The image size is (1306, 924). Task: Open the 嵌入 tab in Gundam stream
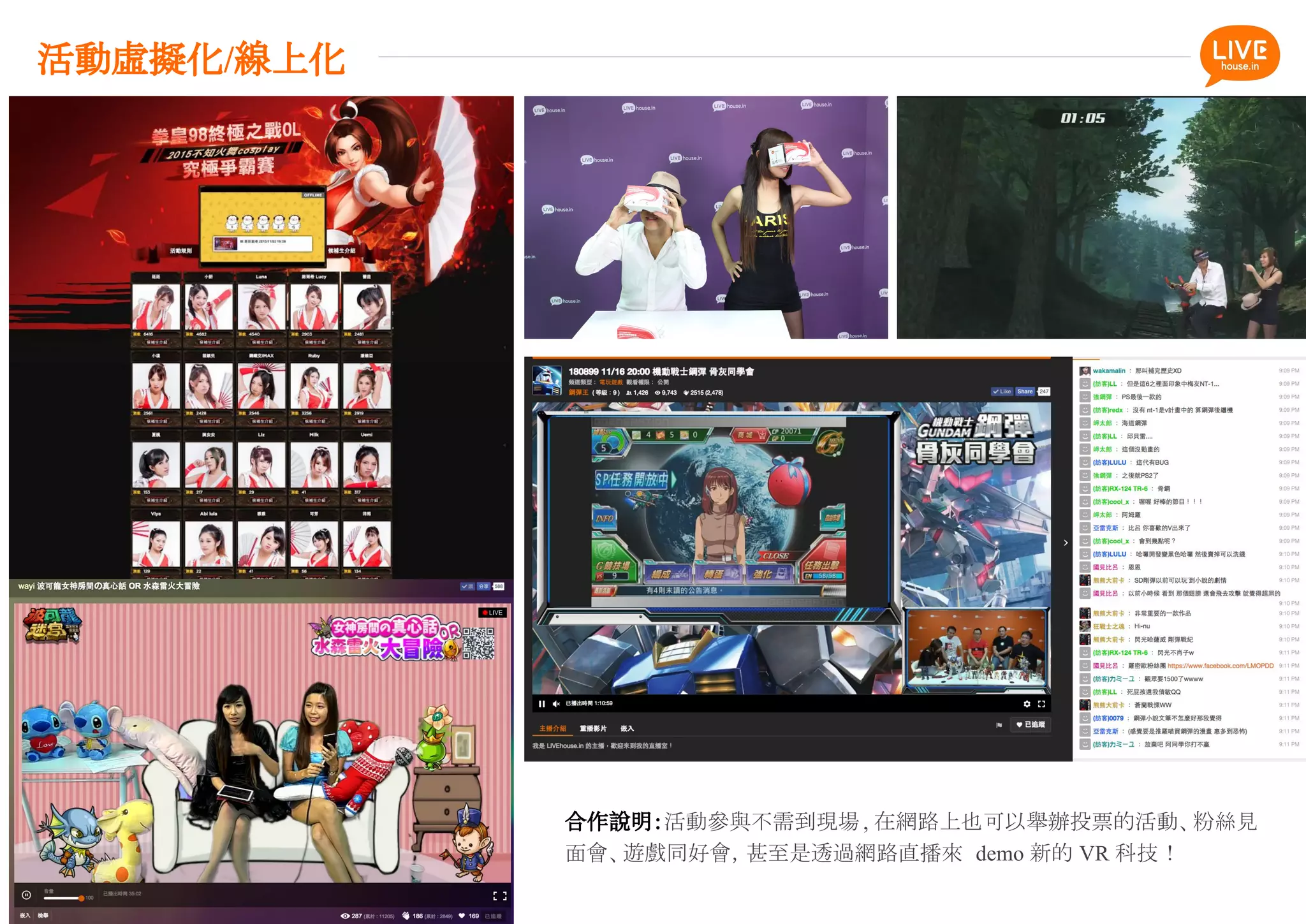(x=627, y=728)
